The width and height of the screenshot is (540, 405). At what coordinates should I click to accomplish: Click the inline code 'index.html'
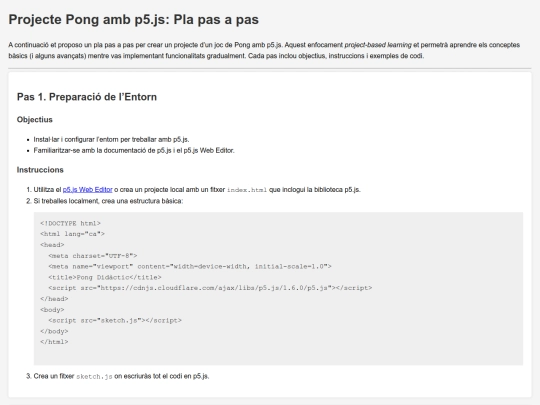[x=247, y=190]
